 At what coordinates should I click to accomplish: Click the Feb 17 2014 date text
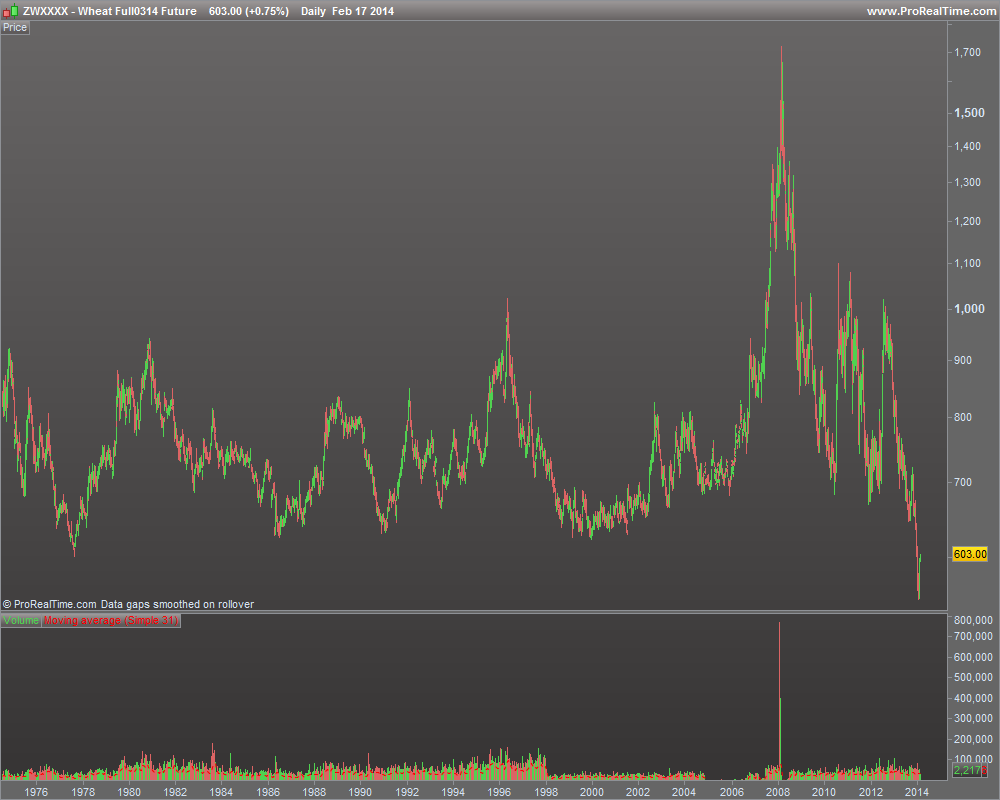363,11
